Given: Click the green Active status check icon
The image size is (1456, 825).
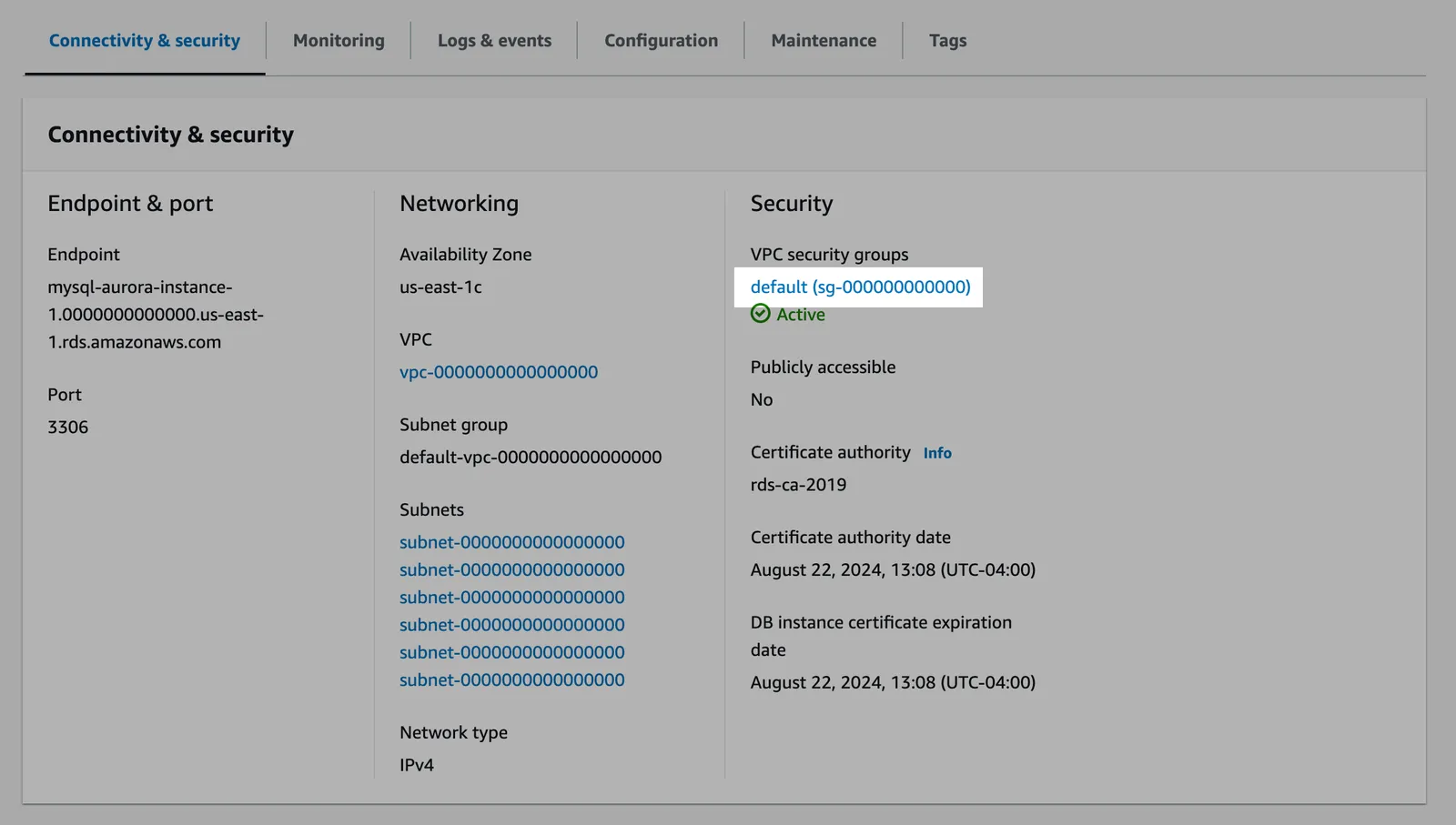Looking at the screenshot, I should pos(760,314).
